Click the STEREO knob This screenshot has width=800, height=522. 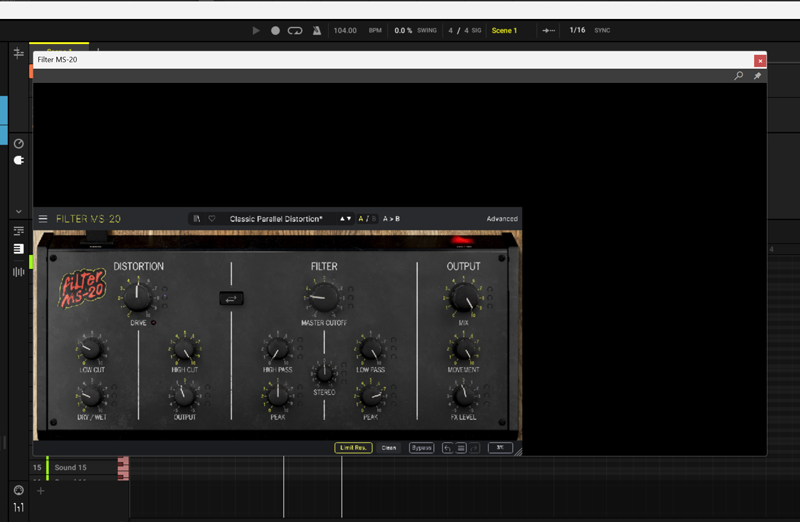[x=324, y=374]
